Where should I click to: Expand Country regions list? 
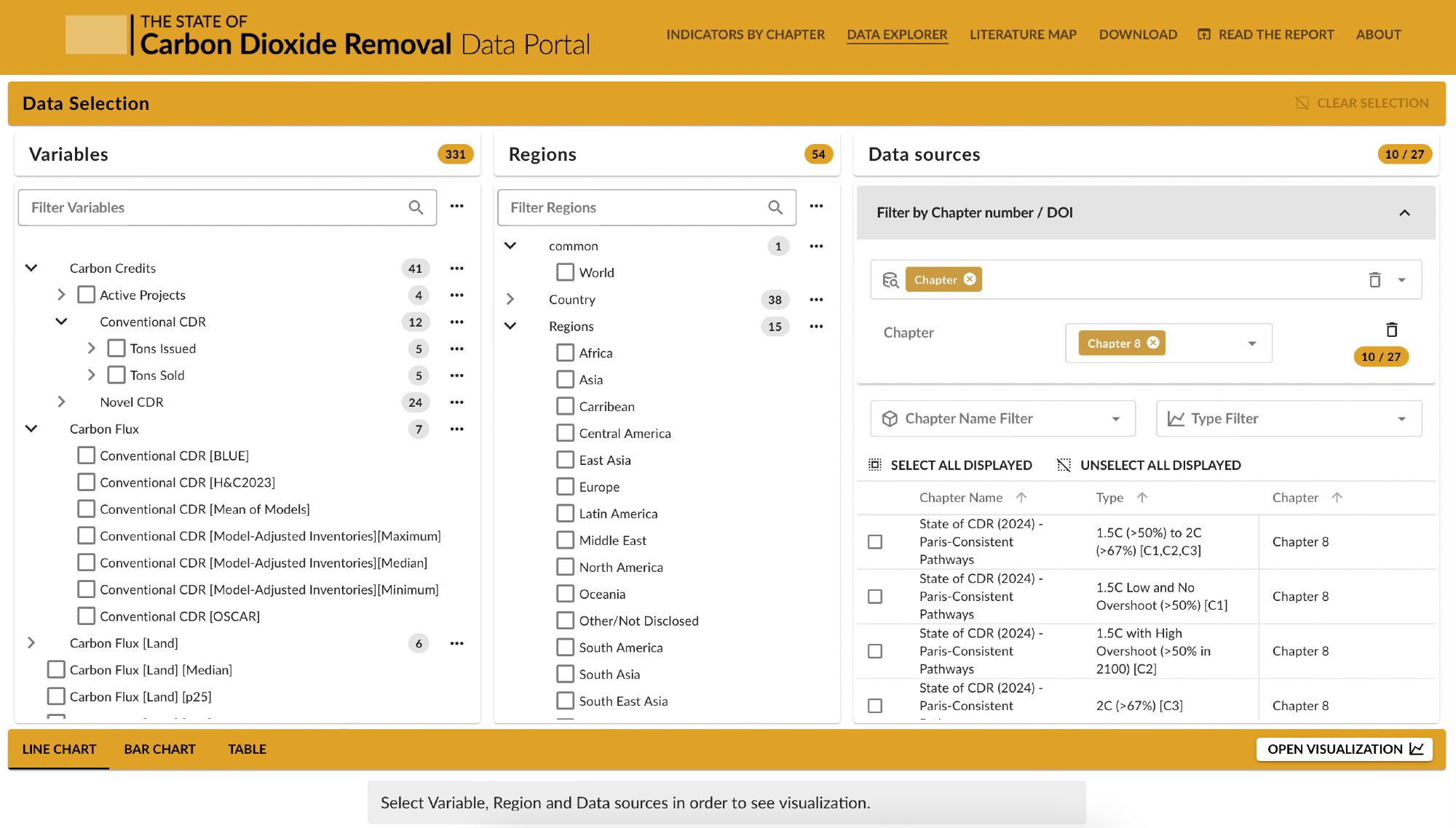coord(510,299)
